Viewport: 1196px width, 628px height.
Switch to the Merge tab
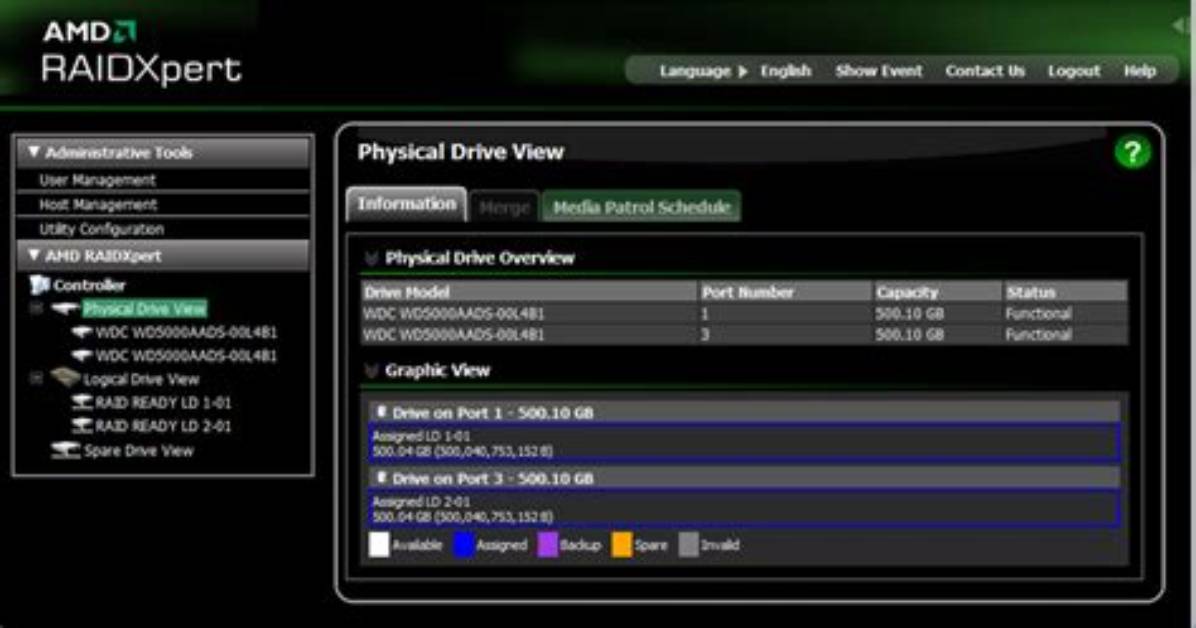[504, 207]
